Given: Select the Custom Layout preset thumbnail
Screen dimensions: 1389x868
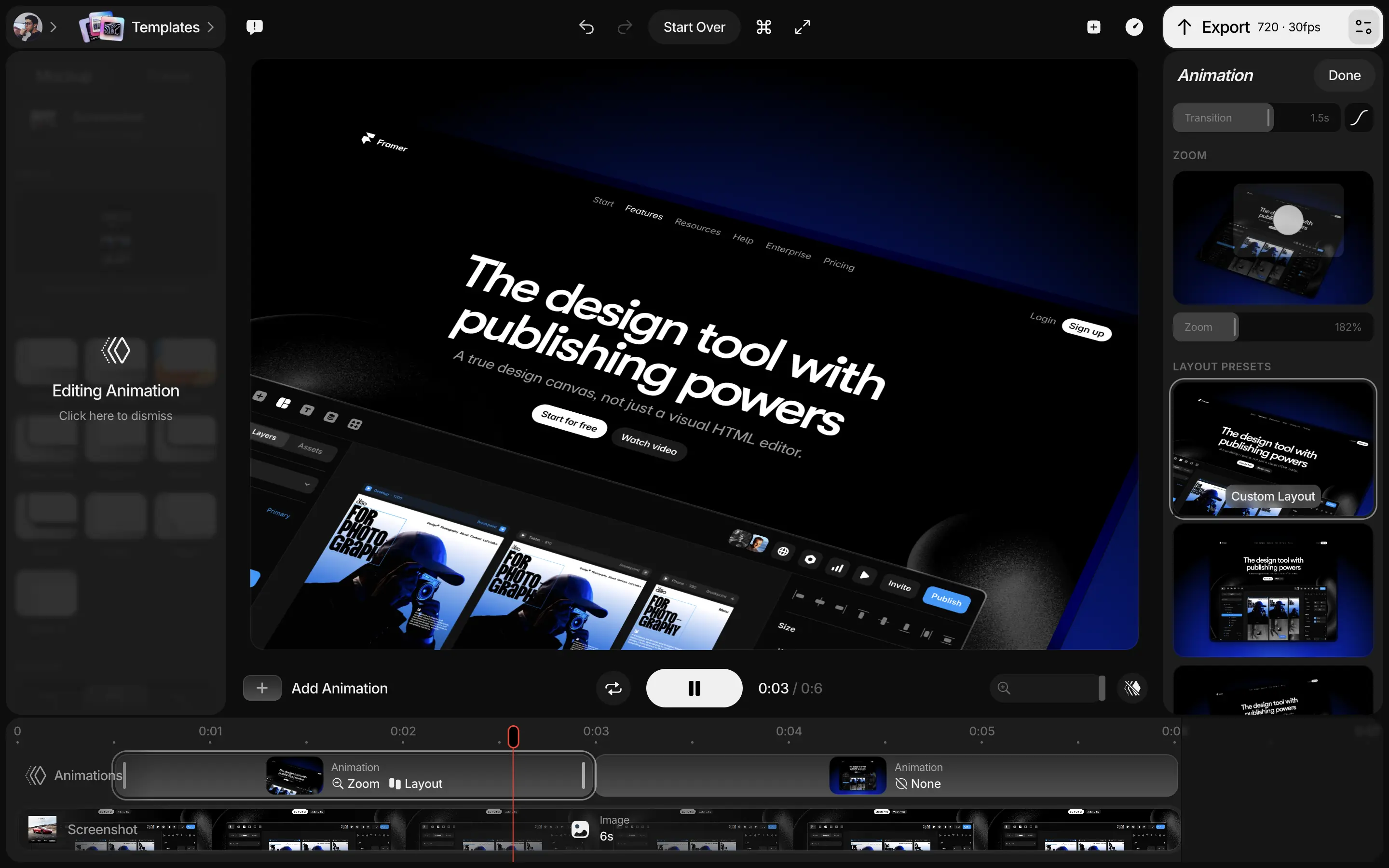Looking at the screenshot, I should [1272, 448].
